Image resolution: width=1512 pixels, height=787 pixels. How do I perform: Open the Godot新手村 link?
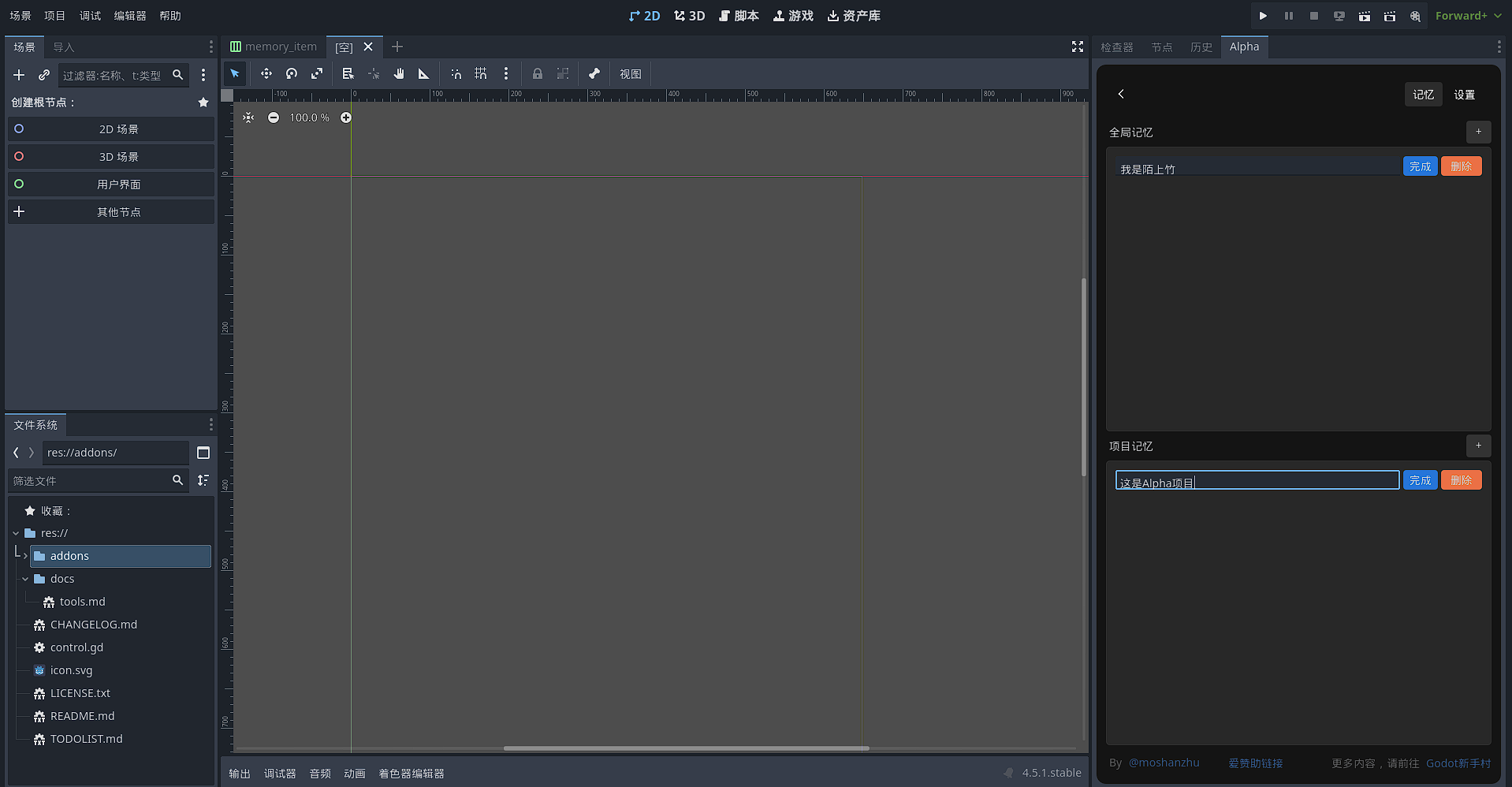(x=1458, y=763)
